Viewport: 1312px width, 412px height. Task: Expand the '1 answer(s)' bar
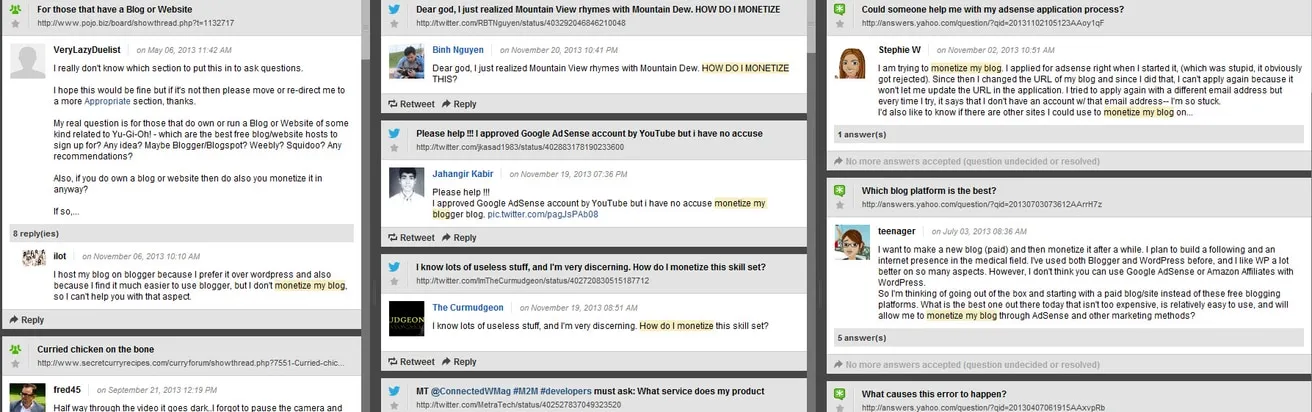[x=1069, y=135]
